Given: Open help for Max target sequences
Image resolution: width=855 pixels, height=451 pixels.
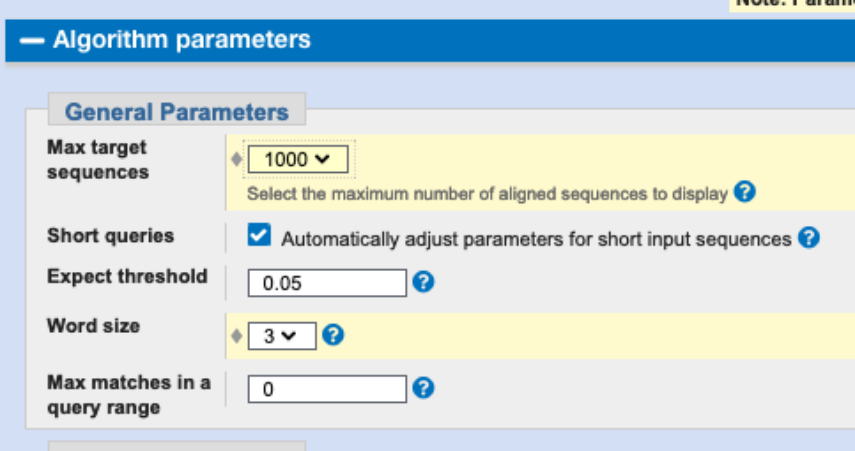Looking at the screenshot, I should pos(744,192).
